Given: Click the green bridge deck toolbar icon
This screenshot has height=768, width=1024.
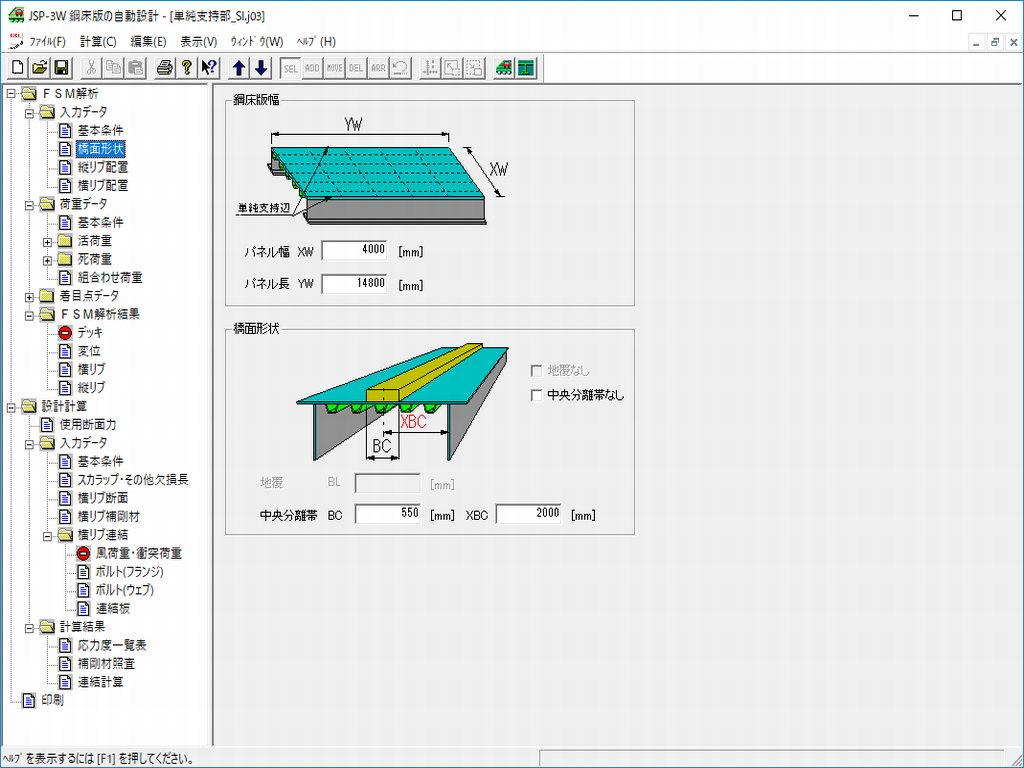Looking at the screenshot, I should [x=505, y=68].
